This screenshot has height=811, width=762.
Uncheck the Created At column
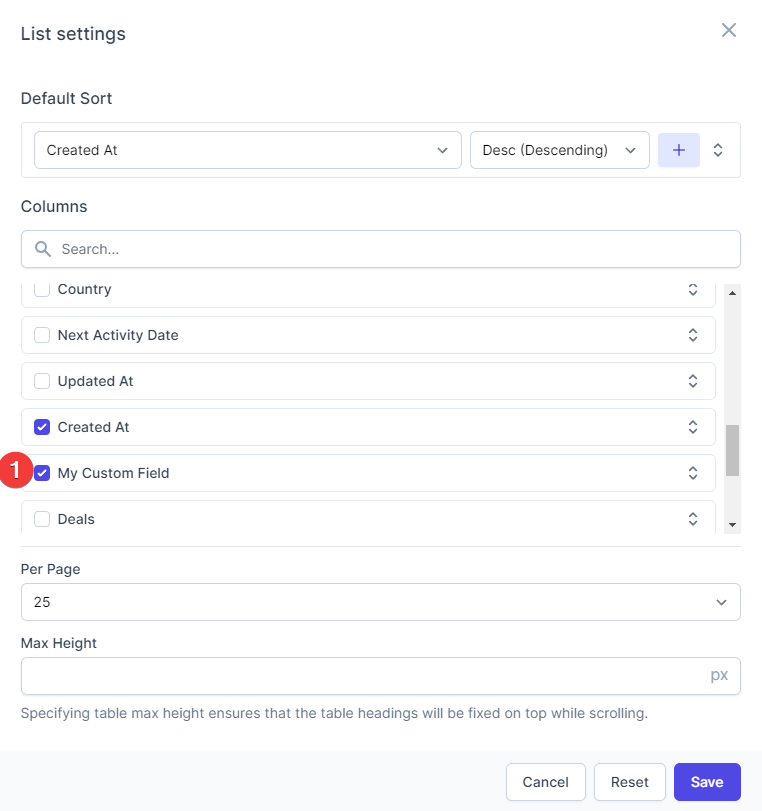pos(42,427)
